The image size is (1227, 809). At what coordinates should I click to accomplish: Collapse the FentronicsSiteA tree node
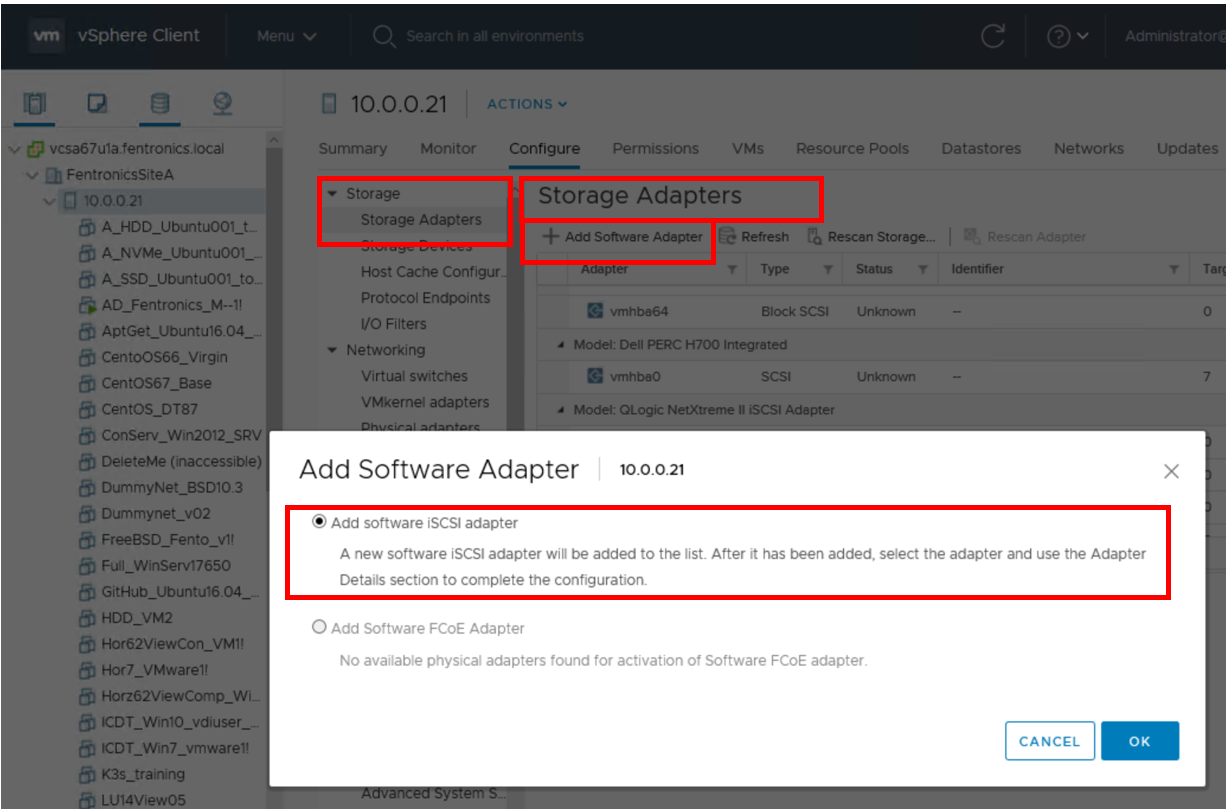pyautogui.click(x=32, y=175)
